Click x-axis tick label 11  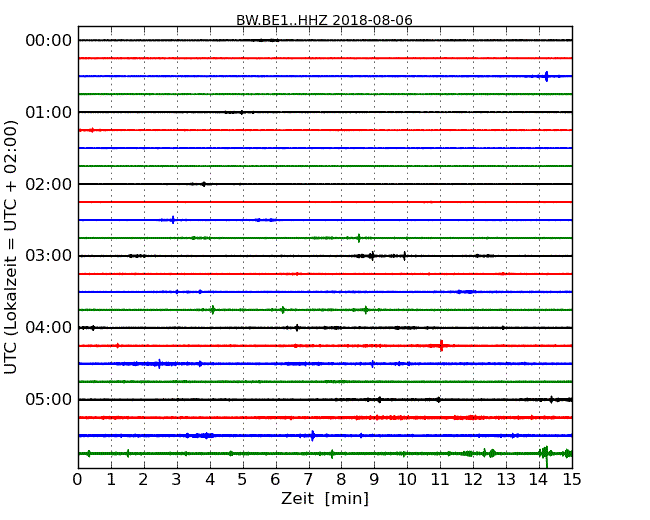click(440, 480)
